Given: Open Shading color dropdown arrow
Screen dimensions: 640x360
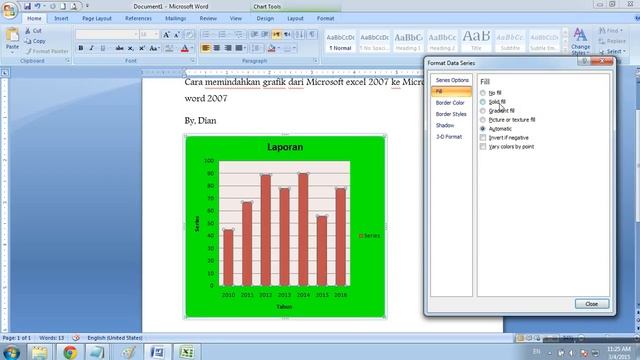Looking at the screenshot, I should click(278, 48).
